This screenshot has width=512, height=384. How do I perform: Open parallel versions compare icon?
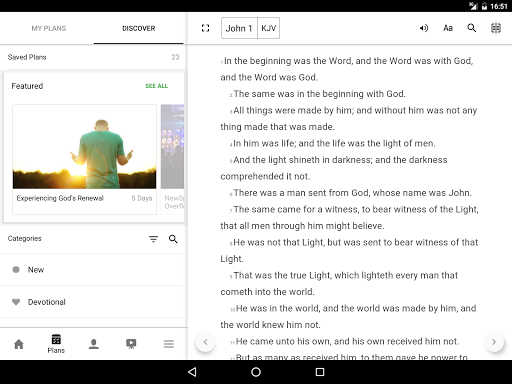[496, 28]
